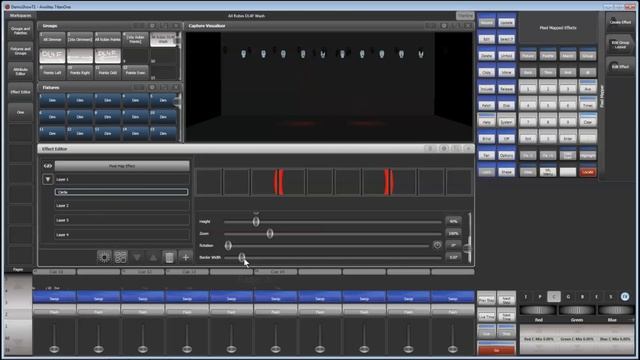Select fixture 2 Dim tile
640x360 pixels.
[80, 100]
